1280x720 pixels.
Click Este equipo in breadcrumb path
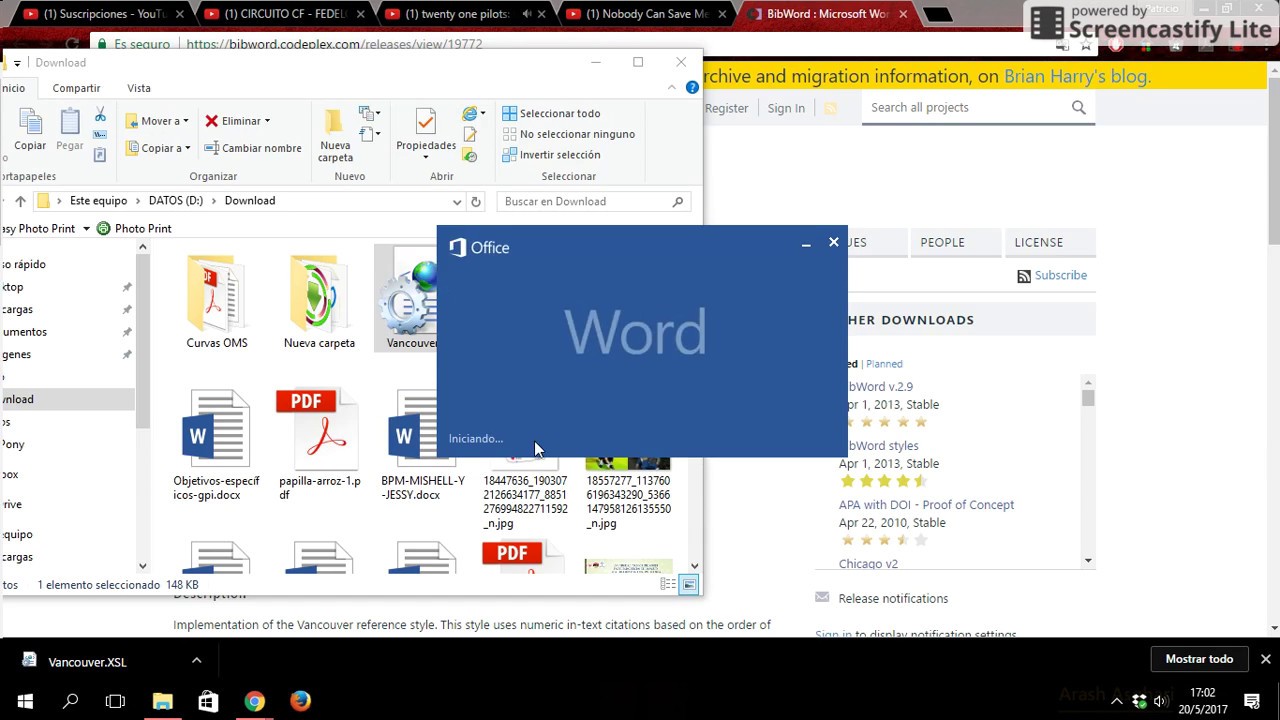98,201
